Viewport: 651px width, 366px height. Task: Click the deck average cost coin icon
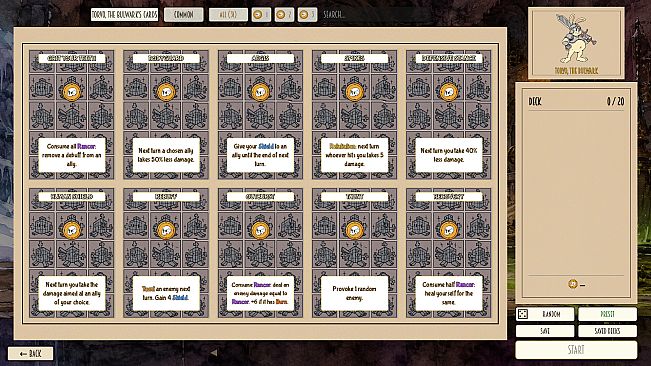click(x=573, y=284)
